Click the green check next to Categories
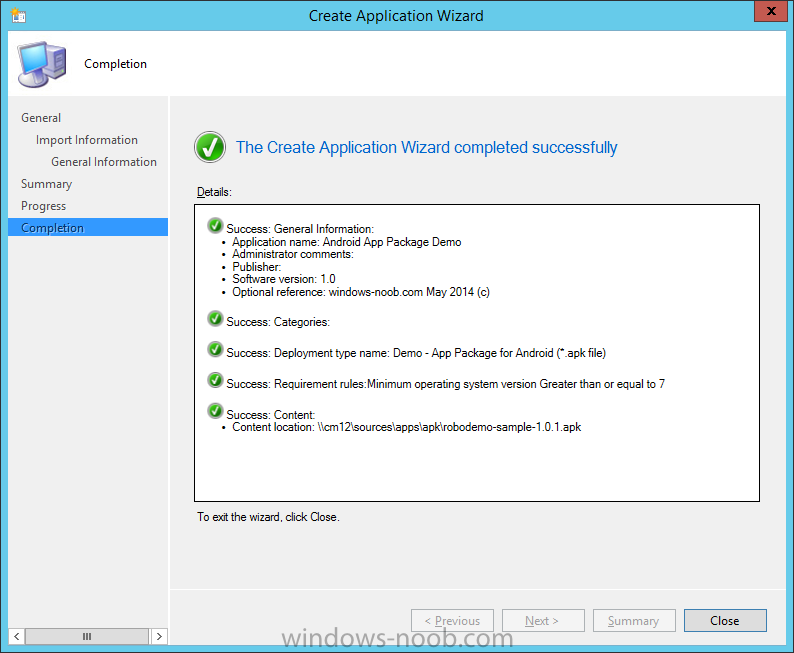794x653 pixels. point(215,318)
